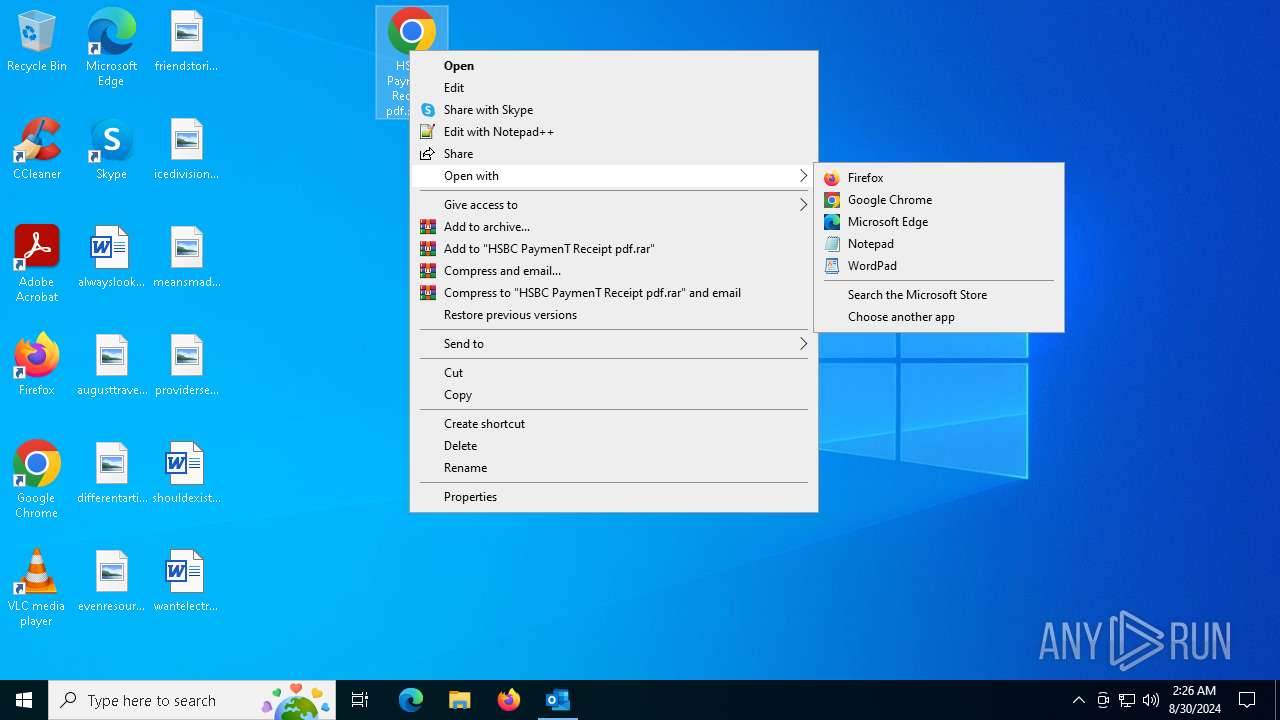Open VLC media player shortcut

click(x=37, y=588)
